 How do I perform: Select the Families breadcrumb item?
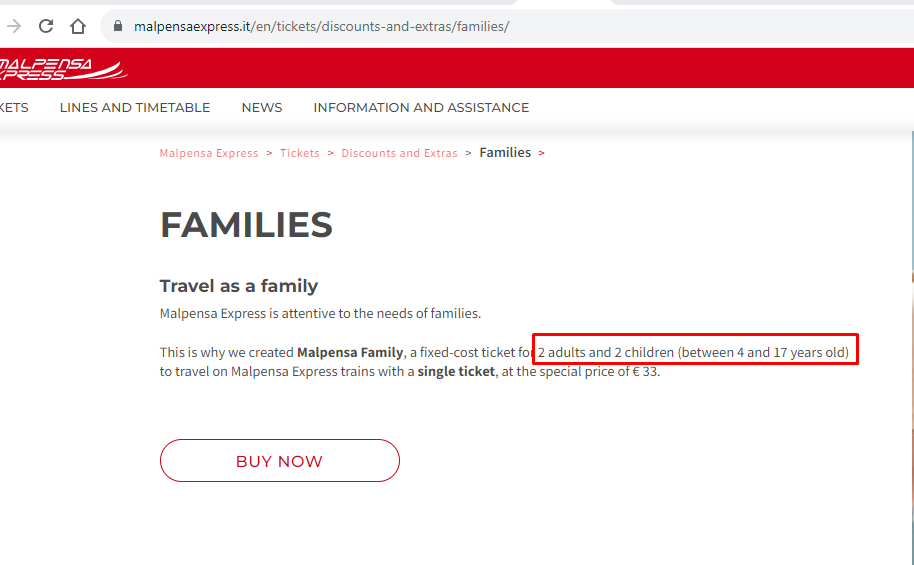[505, 153]
